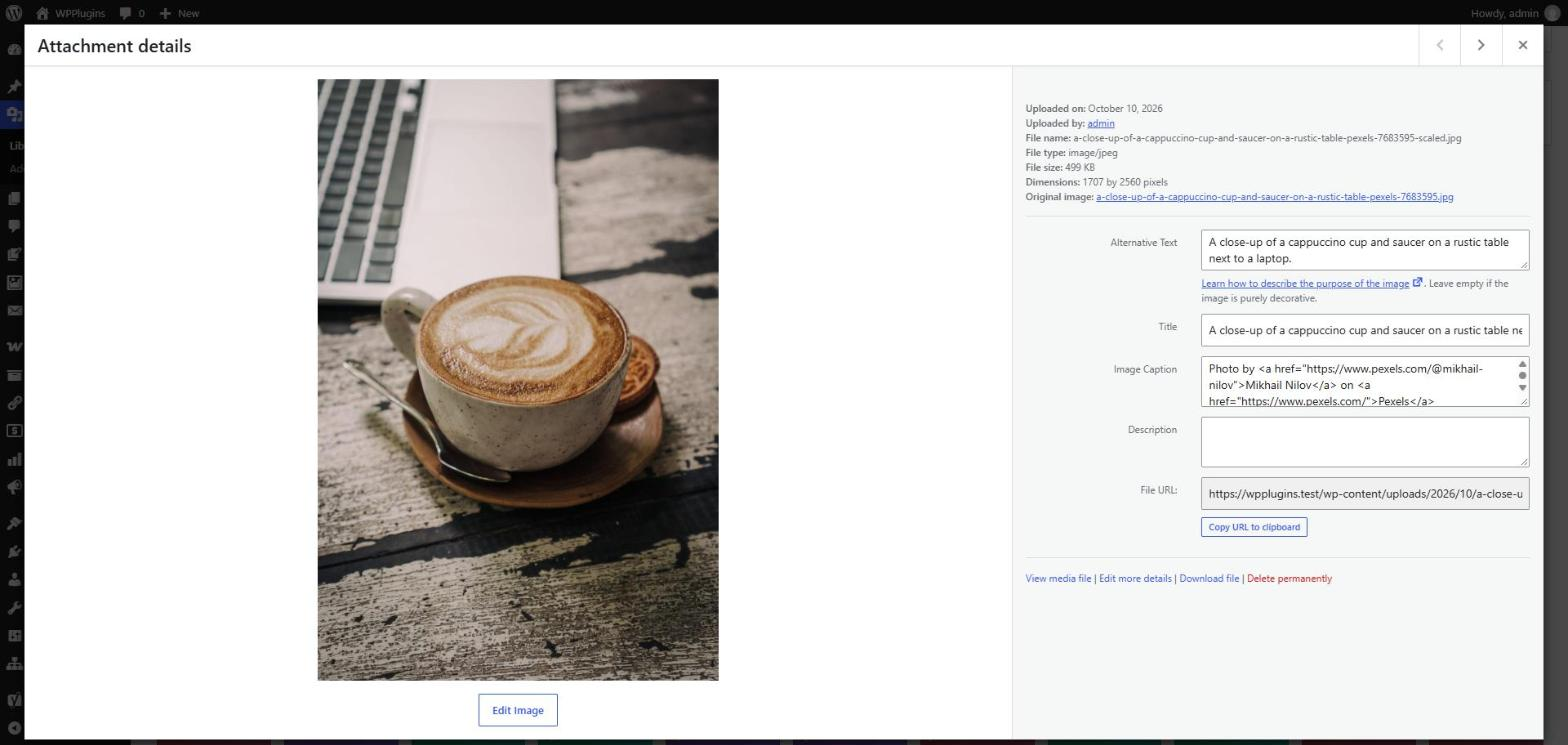Open the Plugins icon in the sidebar
This screenshot has width=1568, height=745.
[14, 551]
